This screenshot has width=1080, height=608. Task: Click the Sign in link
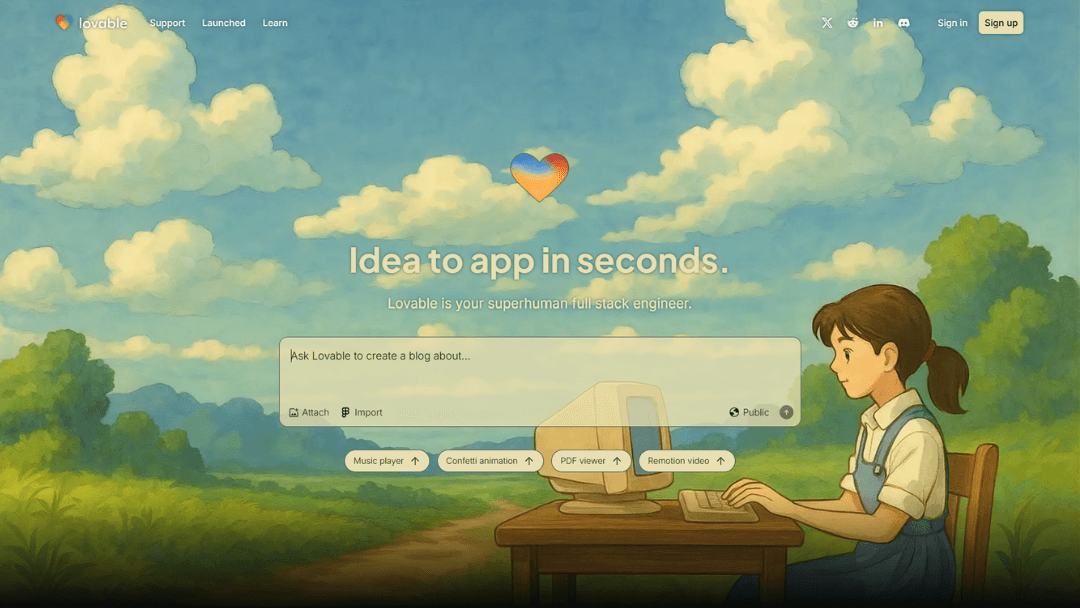click(x=952, y=23)
